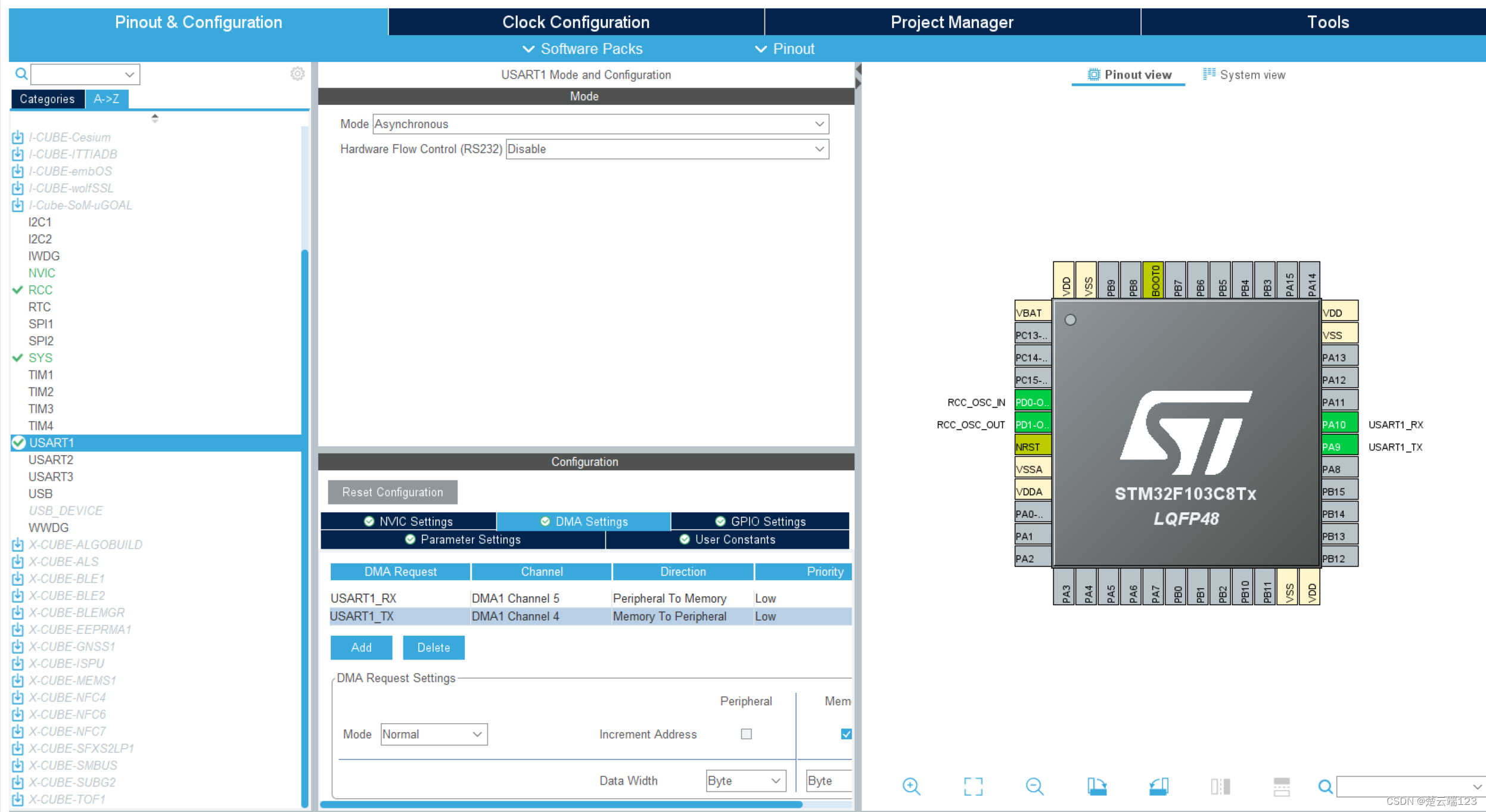Screen dimensions: 1486x812
Task: Expand the Software Packs menu
Action: pos(583,49)
